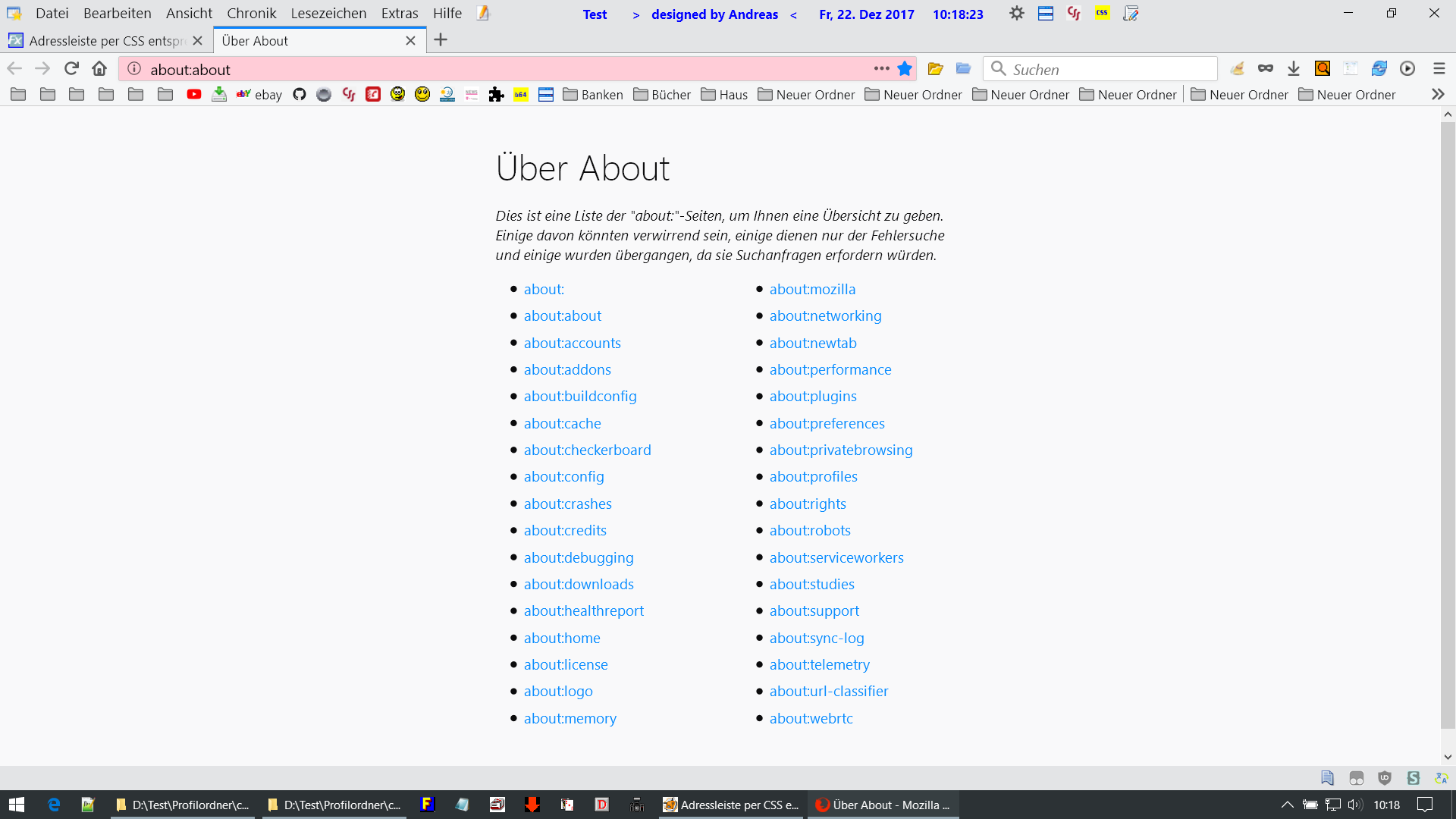Click the private browsing mask icon
The image size is (1456, 819).
pyautogui.click(x=1265, y=69)
